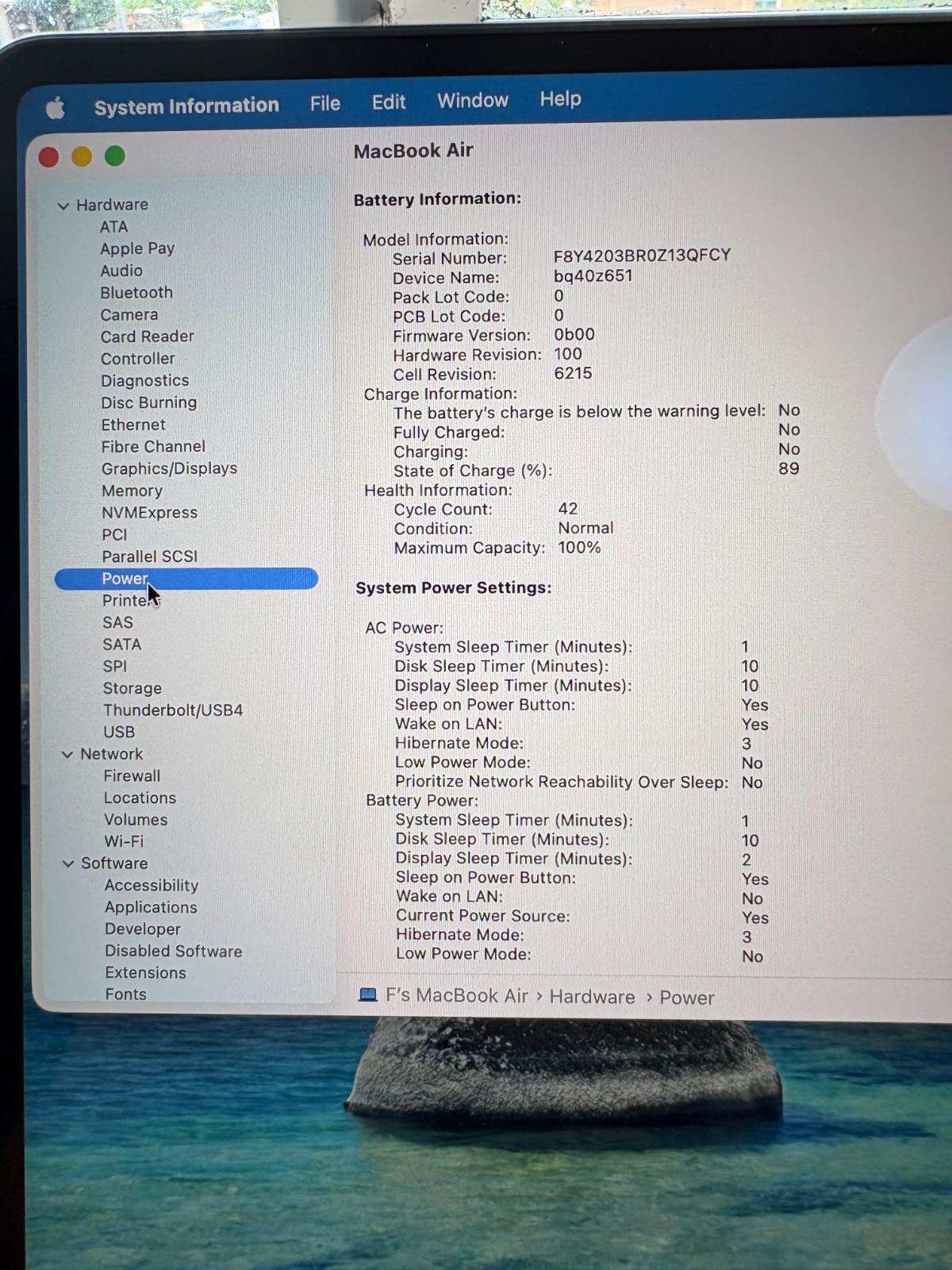Select Storage in the sidebar
Viewport: 952px width, 1270px height.
point(132,688)
